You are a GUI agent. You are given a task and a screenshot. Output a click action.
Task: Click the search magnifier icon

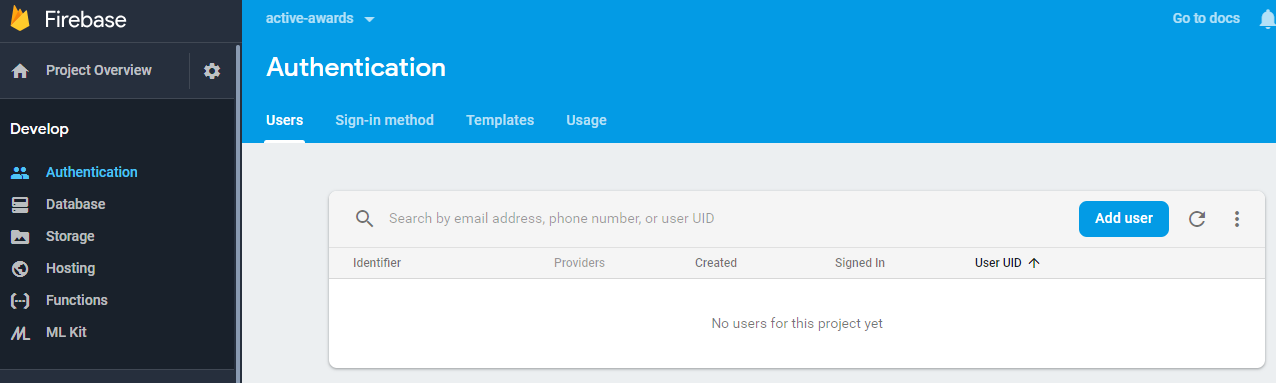(365, 219)
